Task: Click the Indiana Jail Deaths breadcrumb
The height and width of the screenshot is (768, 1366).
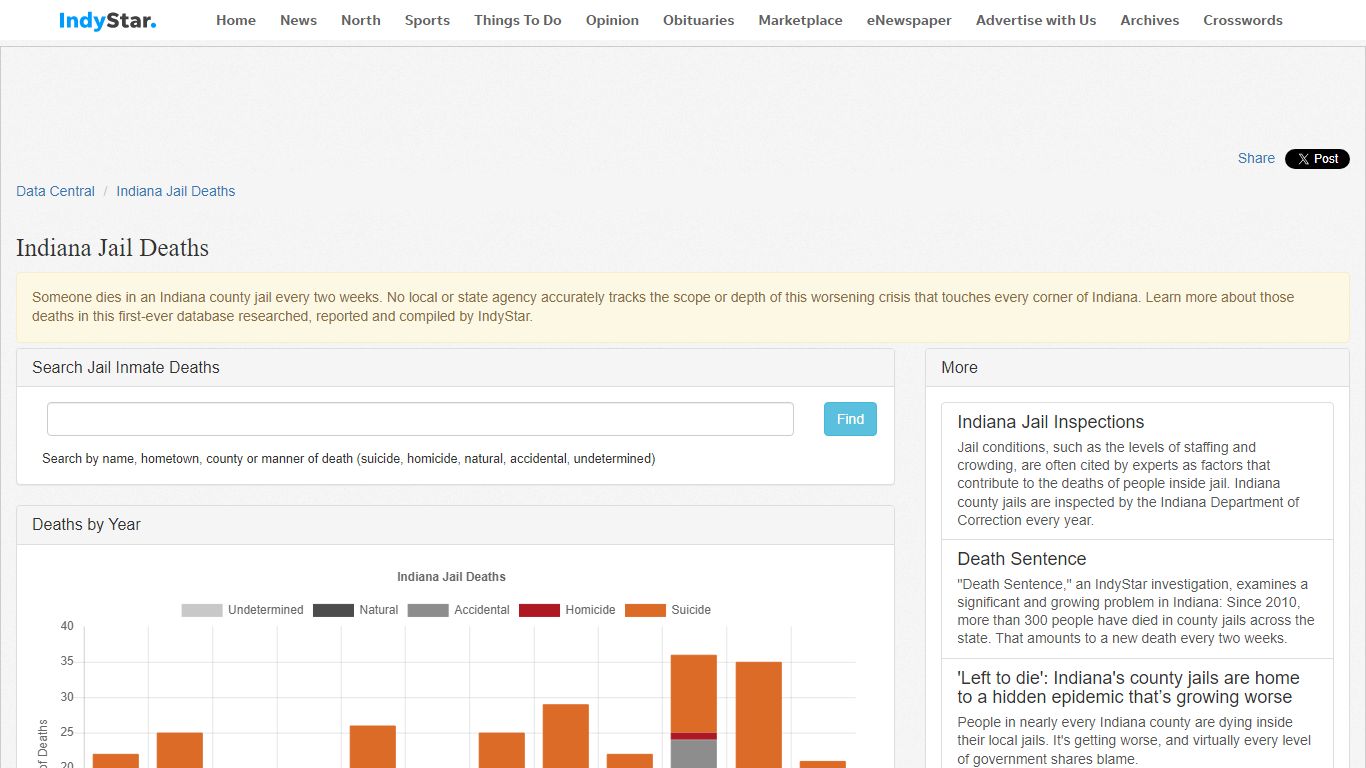Action: [x=176, y=191]
